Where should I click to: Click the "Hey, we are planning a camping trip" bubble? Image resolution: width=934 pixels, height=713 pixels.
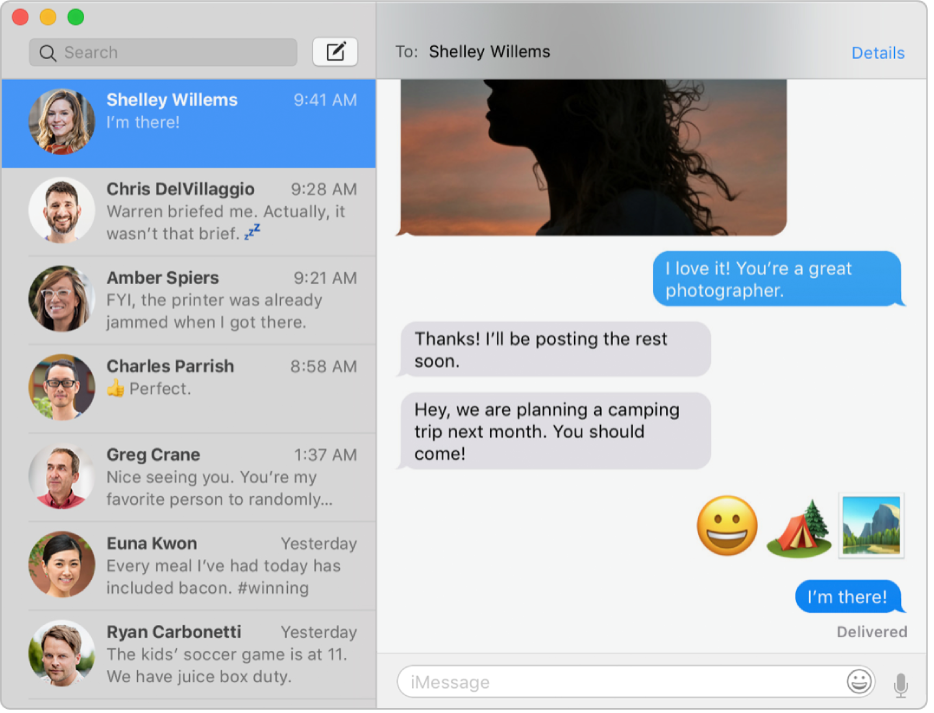553,431
